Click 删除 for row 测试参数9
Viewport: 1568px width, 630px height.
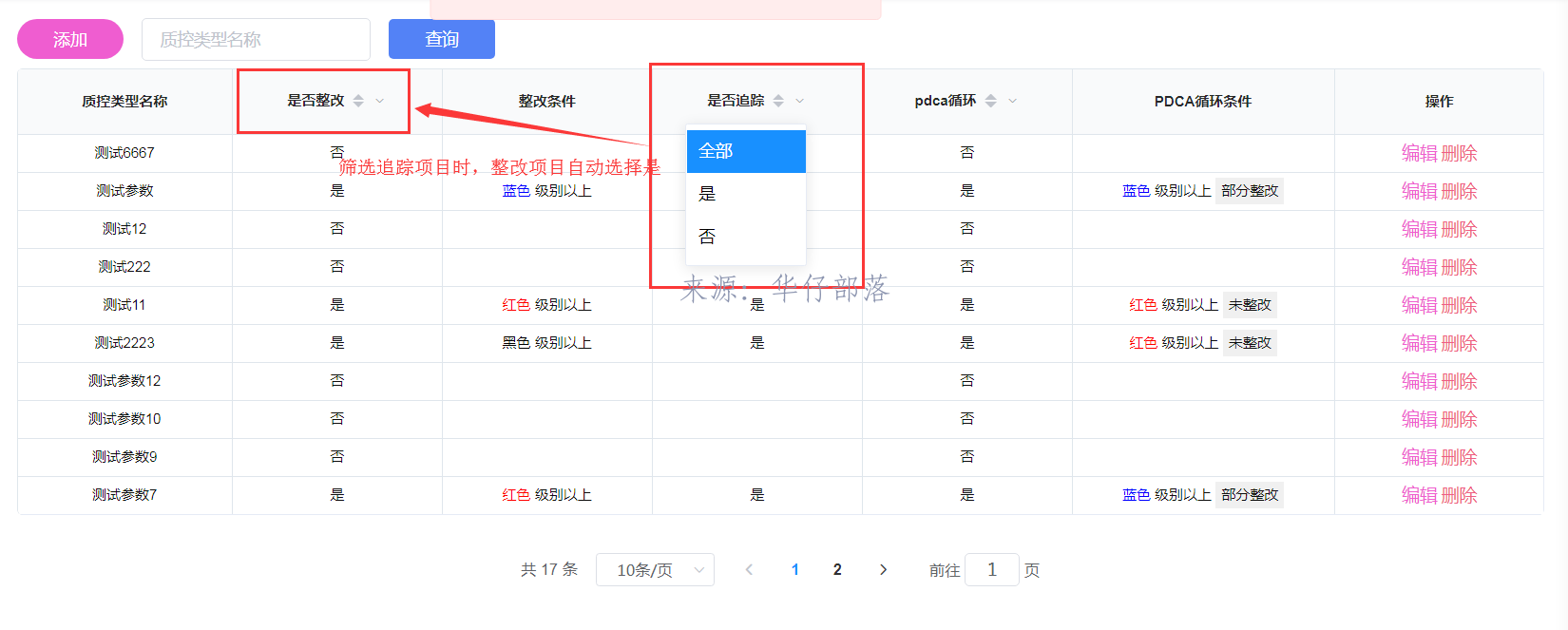coord(1459,457)
